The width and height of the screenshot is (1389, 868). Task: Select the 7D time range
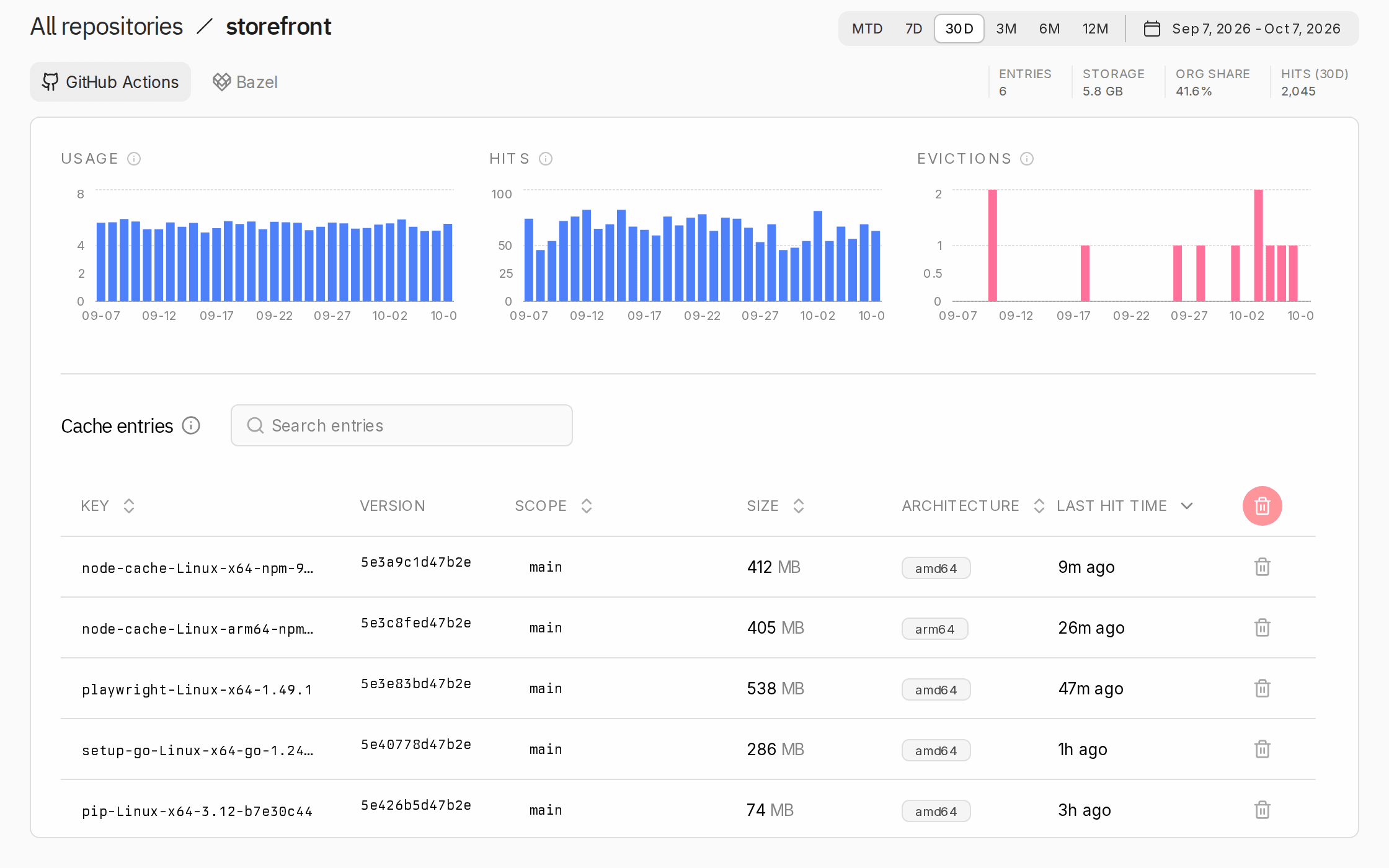pyautogui.click(x=913, y=29)
